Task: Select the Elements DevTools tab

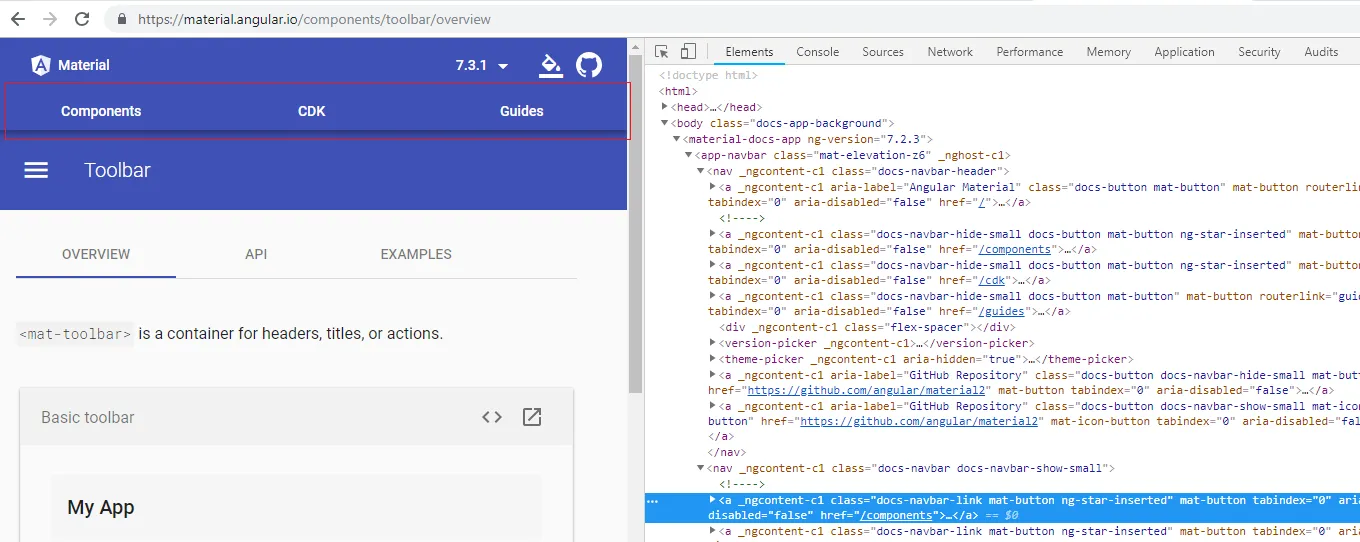Action: 749,52
